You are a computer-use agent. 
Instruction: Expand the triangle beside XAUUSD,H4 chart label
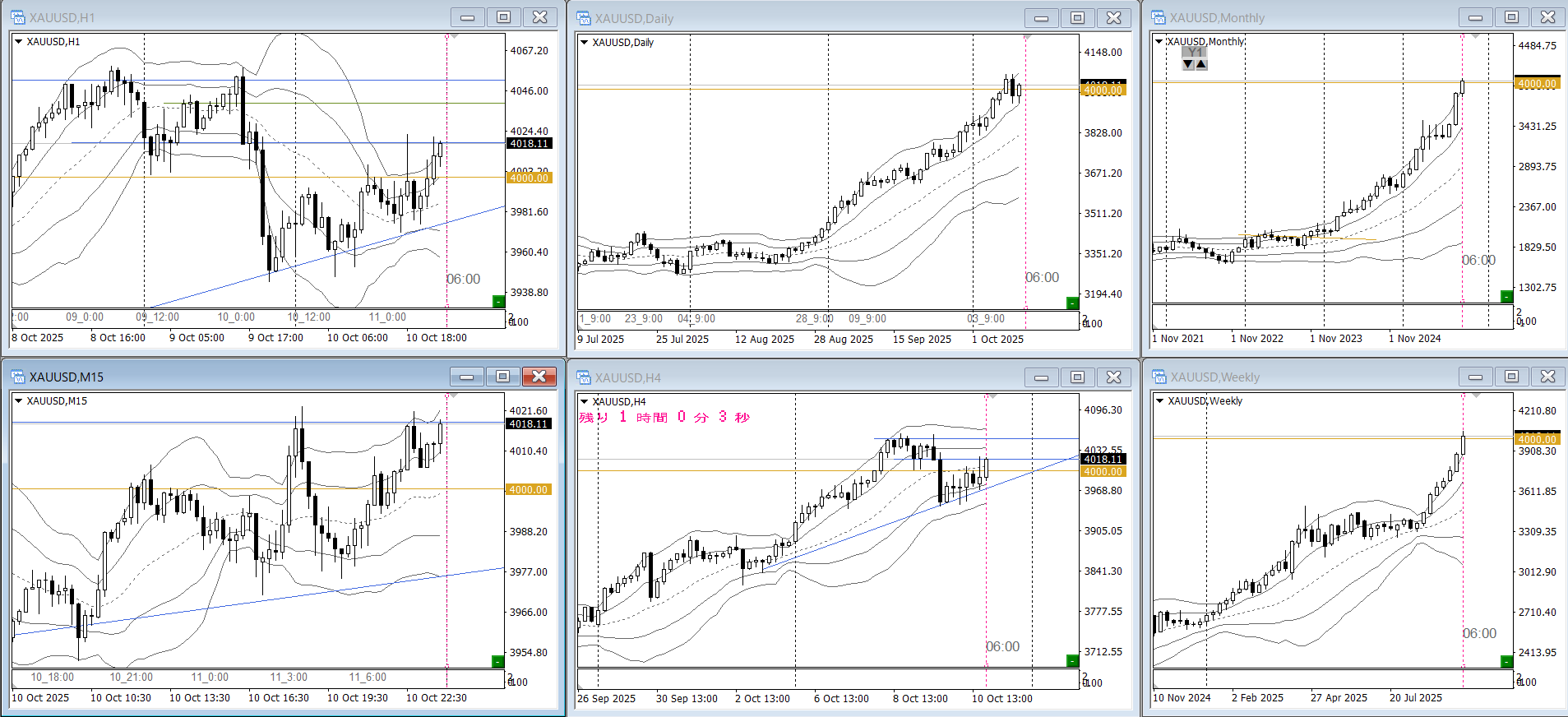pyautogui.click(x=585, y=401)
